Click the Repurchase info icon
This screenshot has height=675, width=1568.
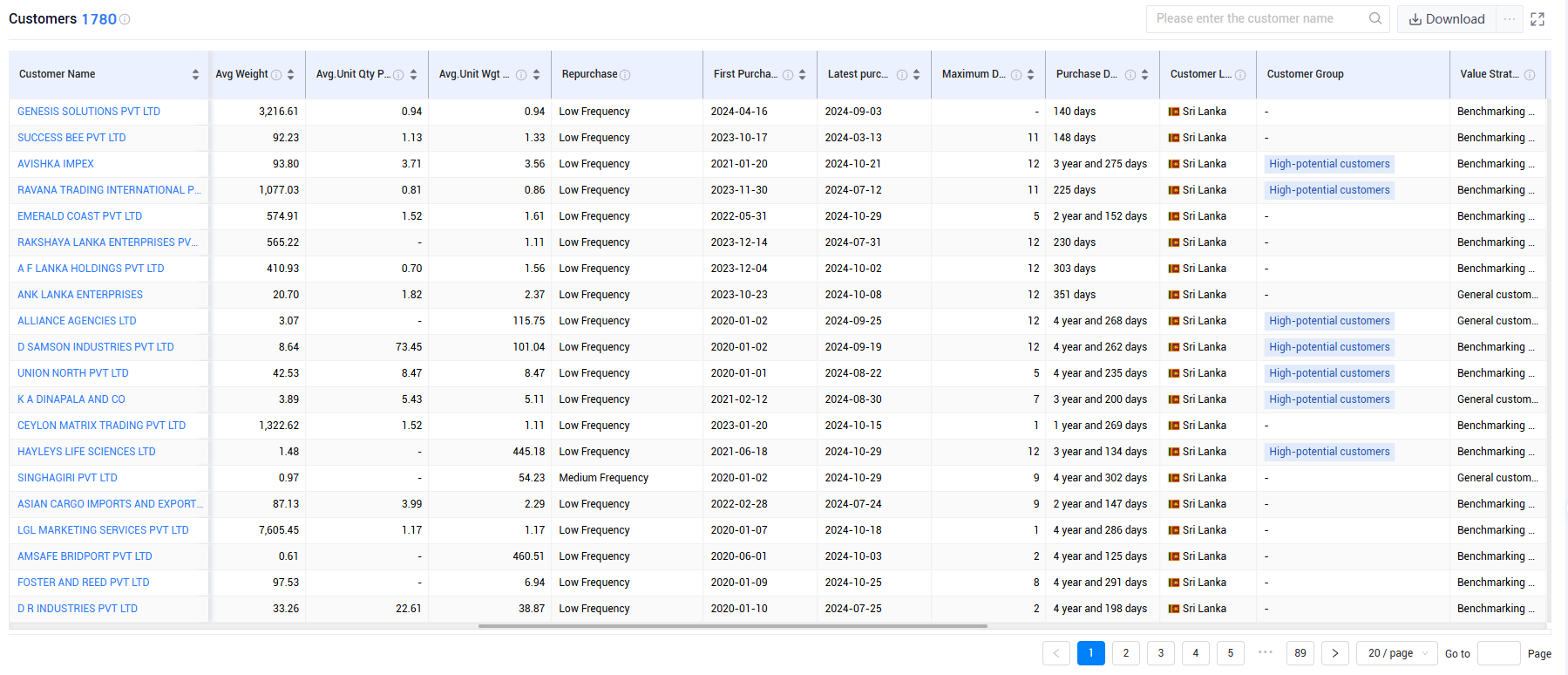(625, 75)
